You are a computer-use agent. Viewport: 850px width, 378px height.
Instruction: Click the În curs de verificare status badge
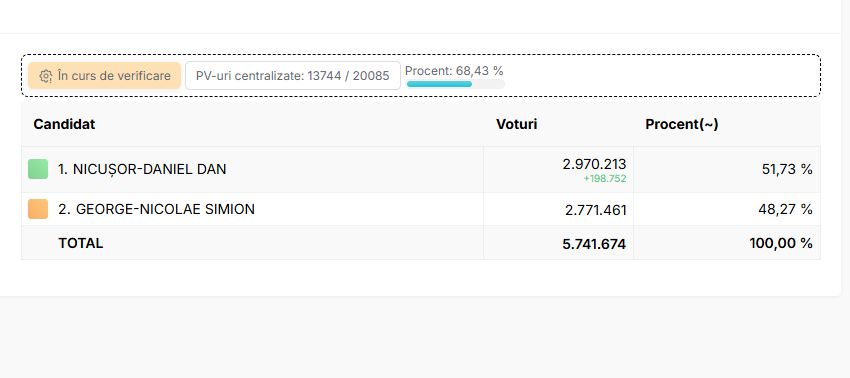[104, 75]
